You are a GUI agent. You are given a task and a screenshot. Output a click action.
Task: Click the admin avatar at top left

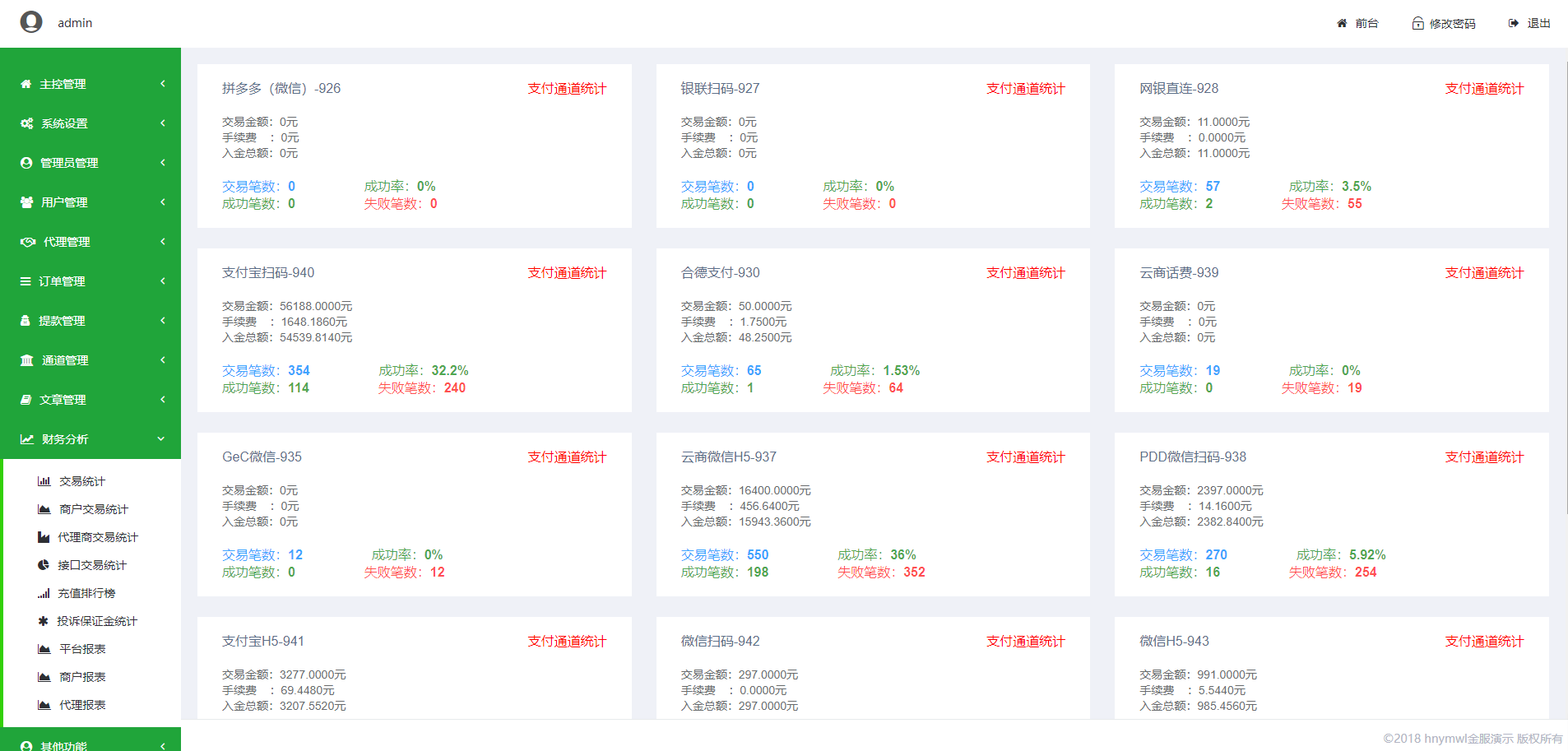click(31, 22)
